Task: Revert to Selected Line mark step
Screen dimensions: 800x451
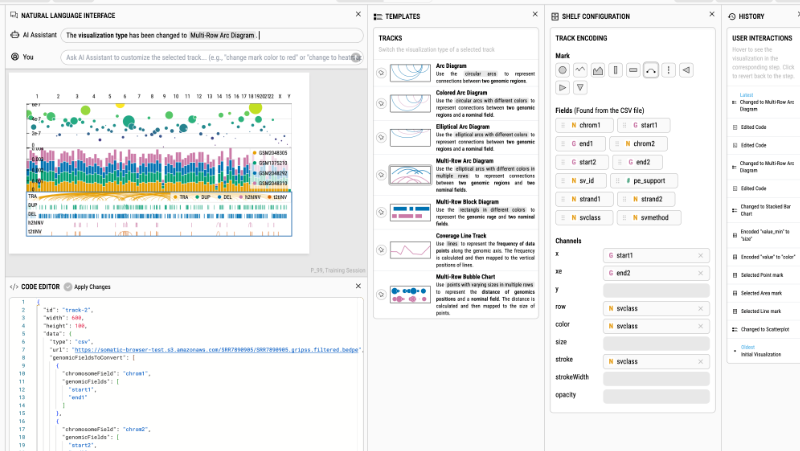Action: (764, 311)
